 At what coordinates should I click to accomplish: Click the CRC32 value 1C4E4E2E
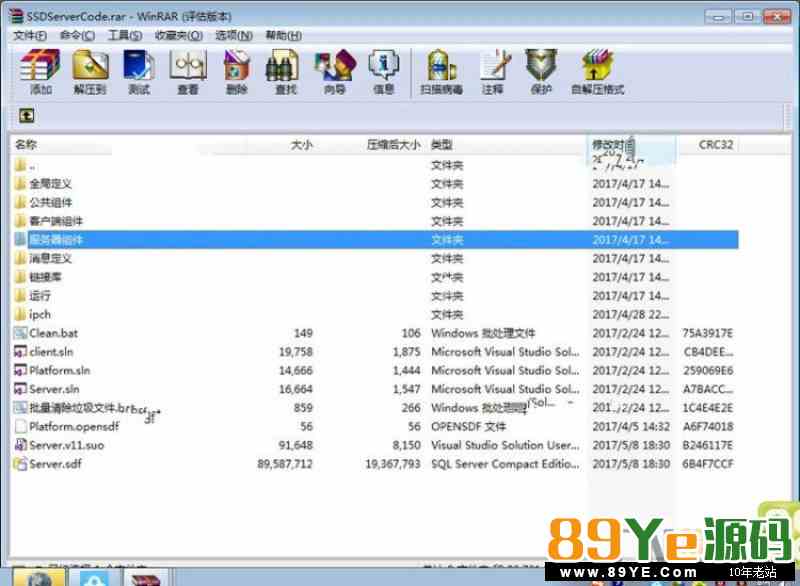708,408
